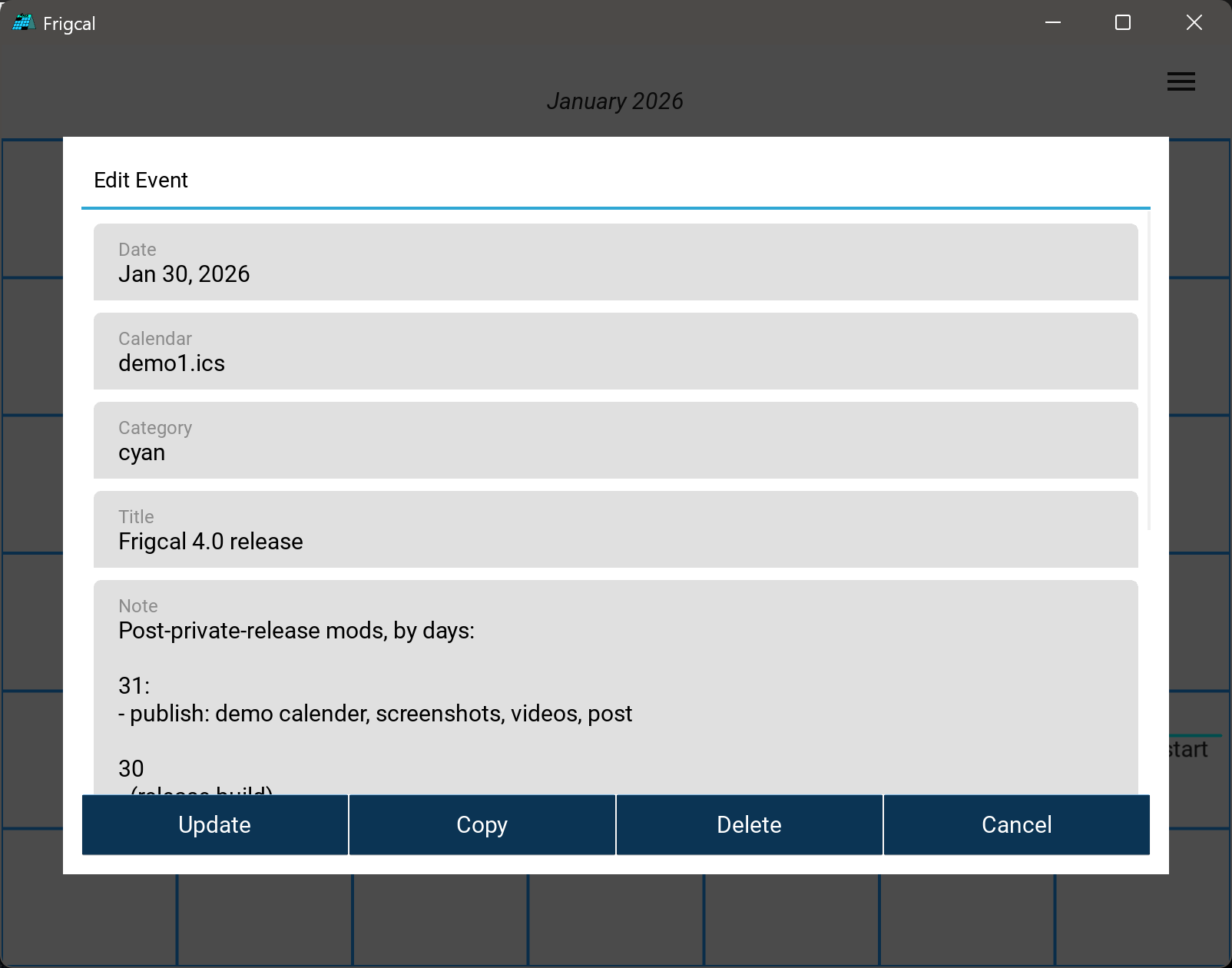Click the Frigcal app icon in title bar
1232x968 pixels.
click(x=23, y=23)
